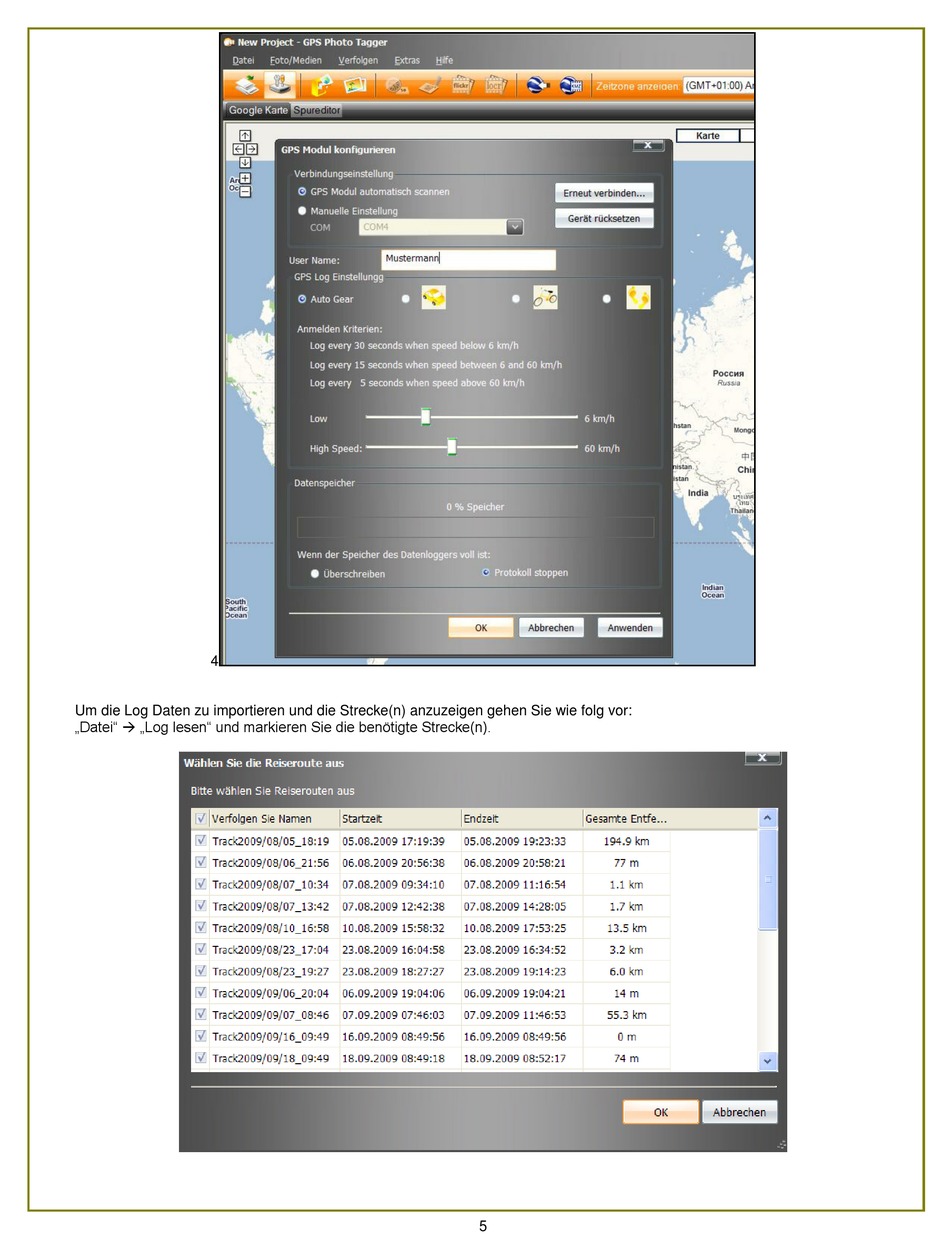Click the Anwenden button
The width and height of the screenshot is (950, 1237).
[x=630, y=628]
